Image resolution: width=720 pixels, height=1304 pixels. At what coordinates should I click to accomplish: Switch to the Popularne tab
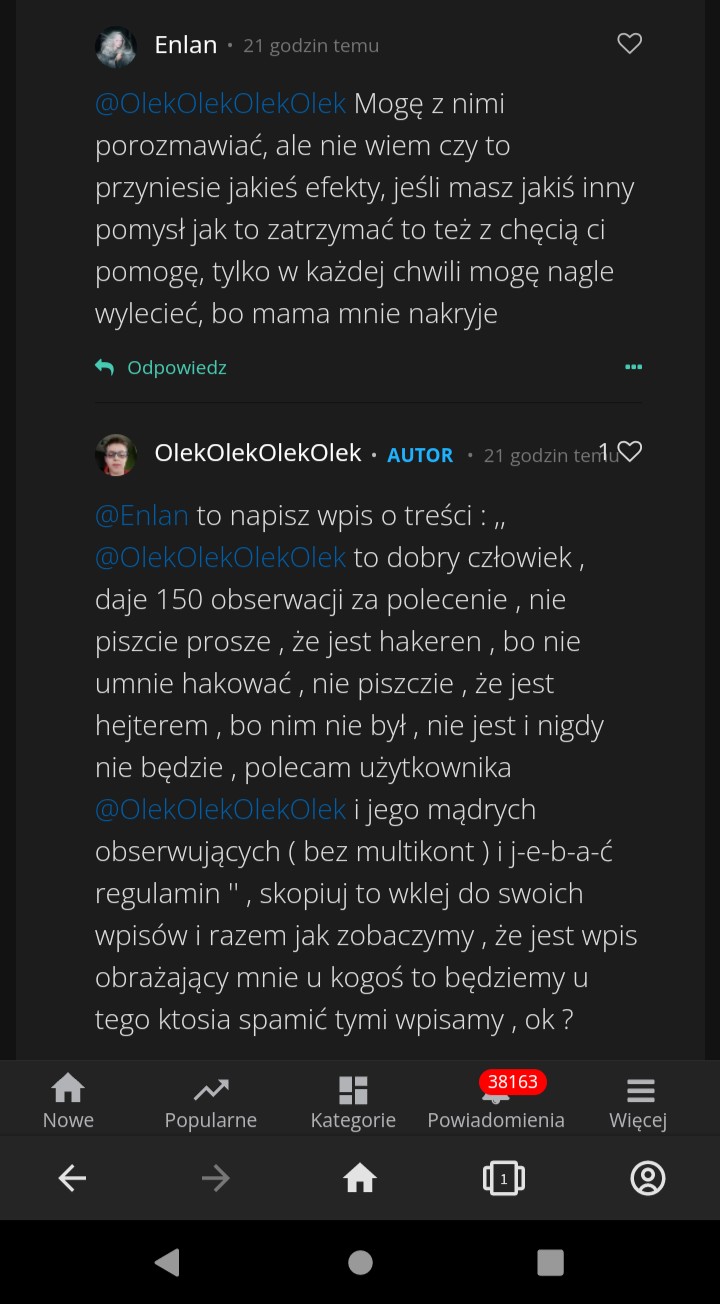click(211, 1100)
